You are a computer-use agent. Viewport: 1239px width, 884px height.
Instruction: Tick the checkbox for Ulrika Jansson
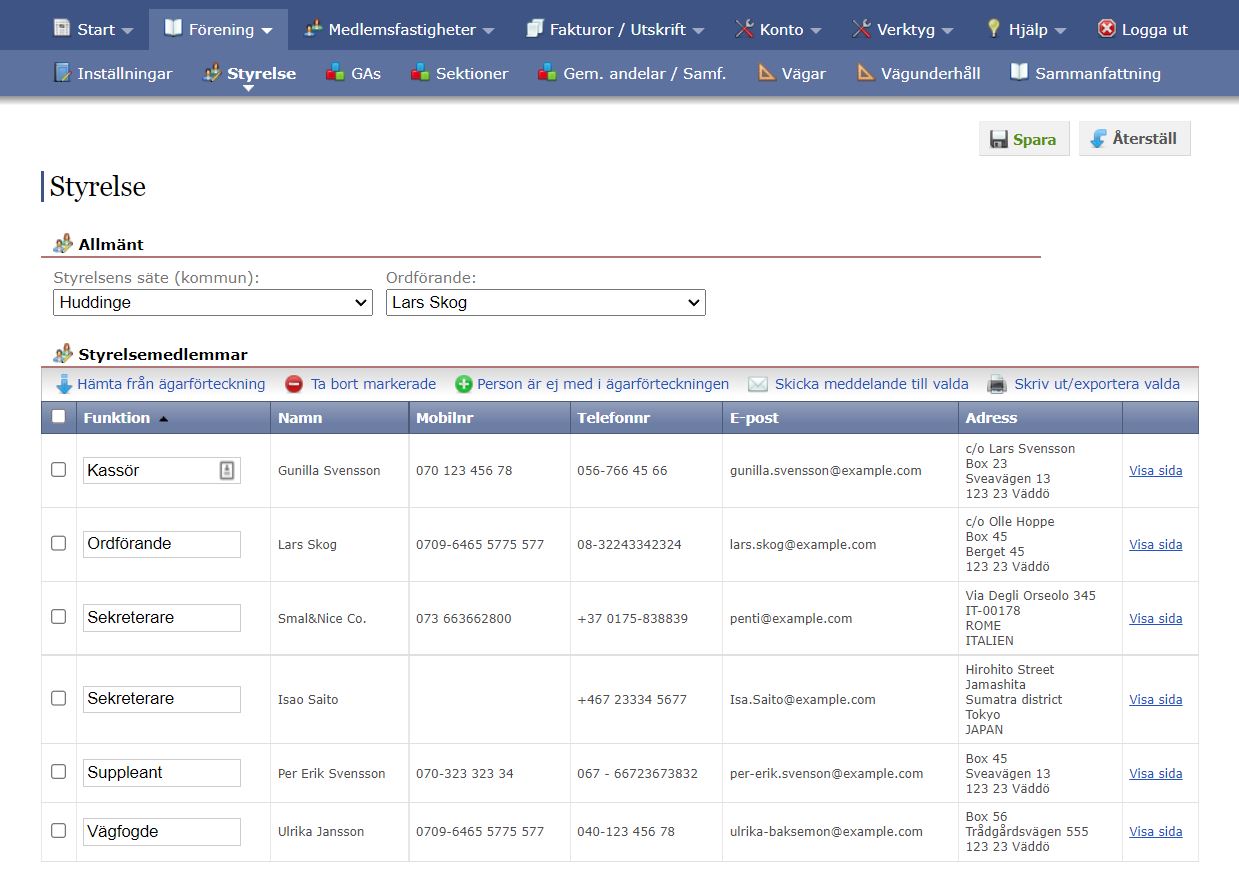pyautogui.click(x=59, y=830)
